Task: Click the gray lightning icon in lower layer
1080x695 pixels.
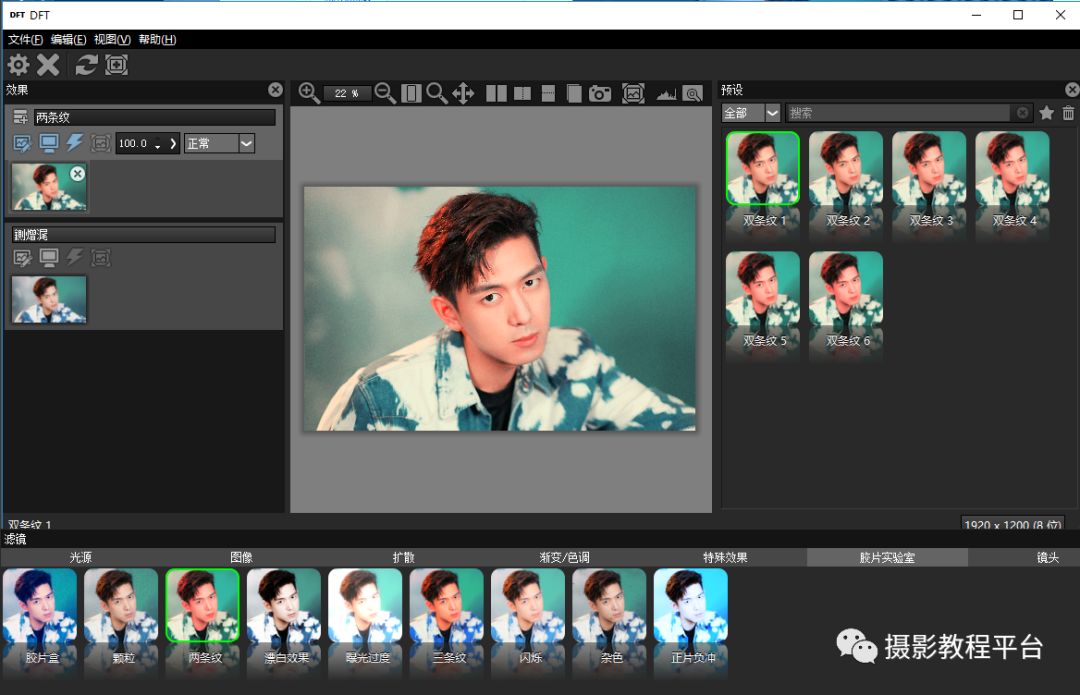Action: click(x=74, y=257)
